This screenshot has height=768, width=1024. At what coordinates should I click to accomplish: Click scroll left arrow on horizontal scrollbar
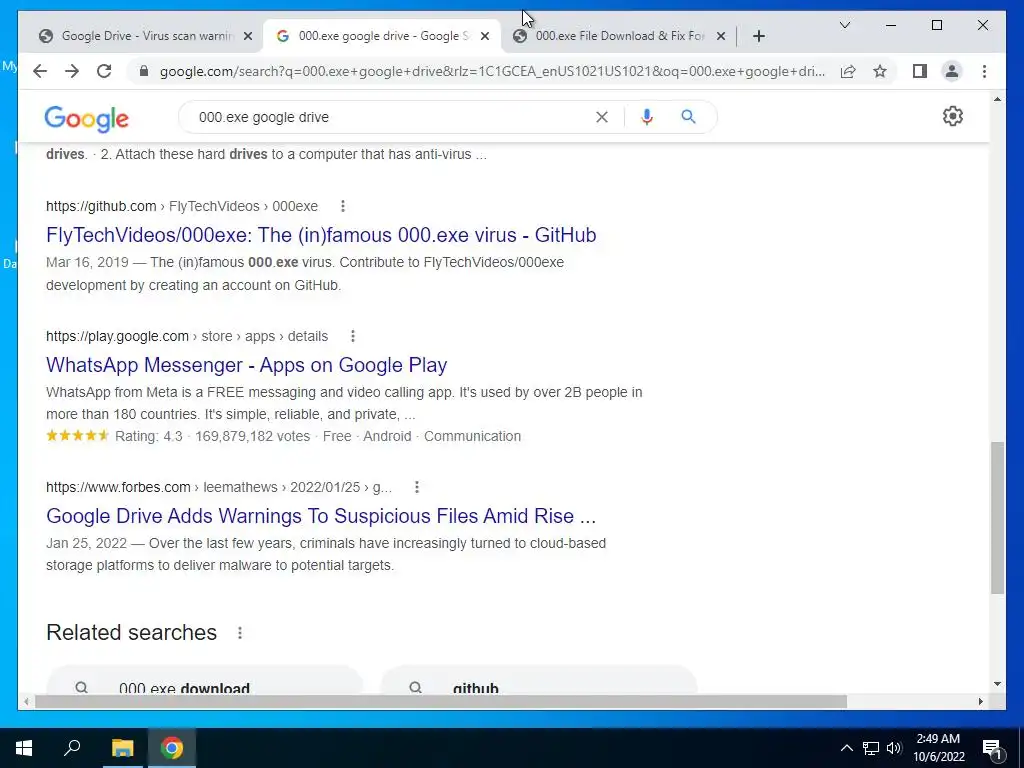26,701
